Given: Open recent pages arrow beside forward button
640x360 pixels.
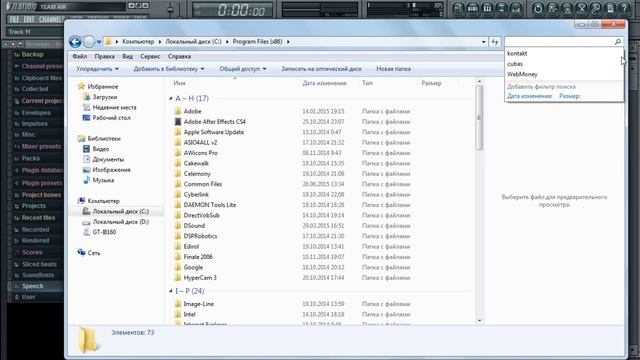Looking at the screenshot, I should [99, 42].
